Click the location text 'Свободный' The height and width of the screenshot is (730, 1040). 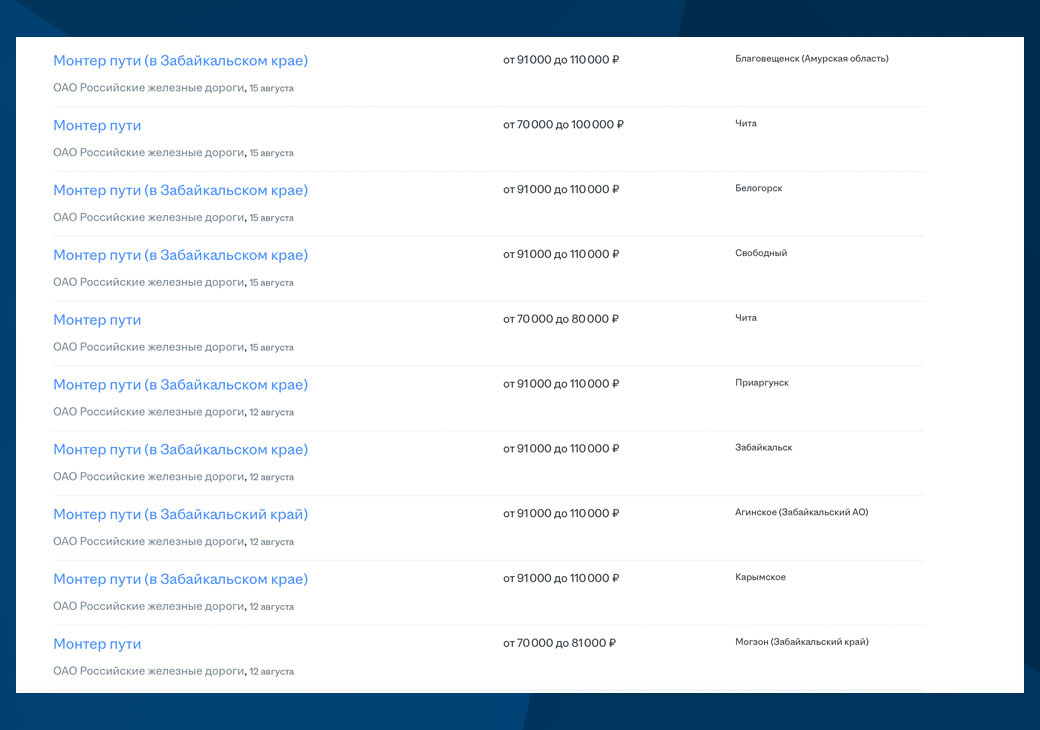coord(761,253)
